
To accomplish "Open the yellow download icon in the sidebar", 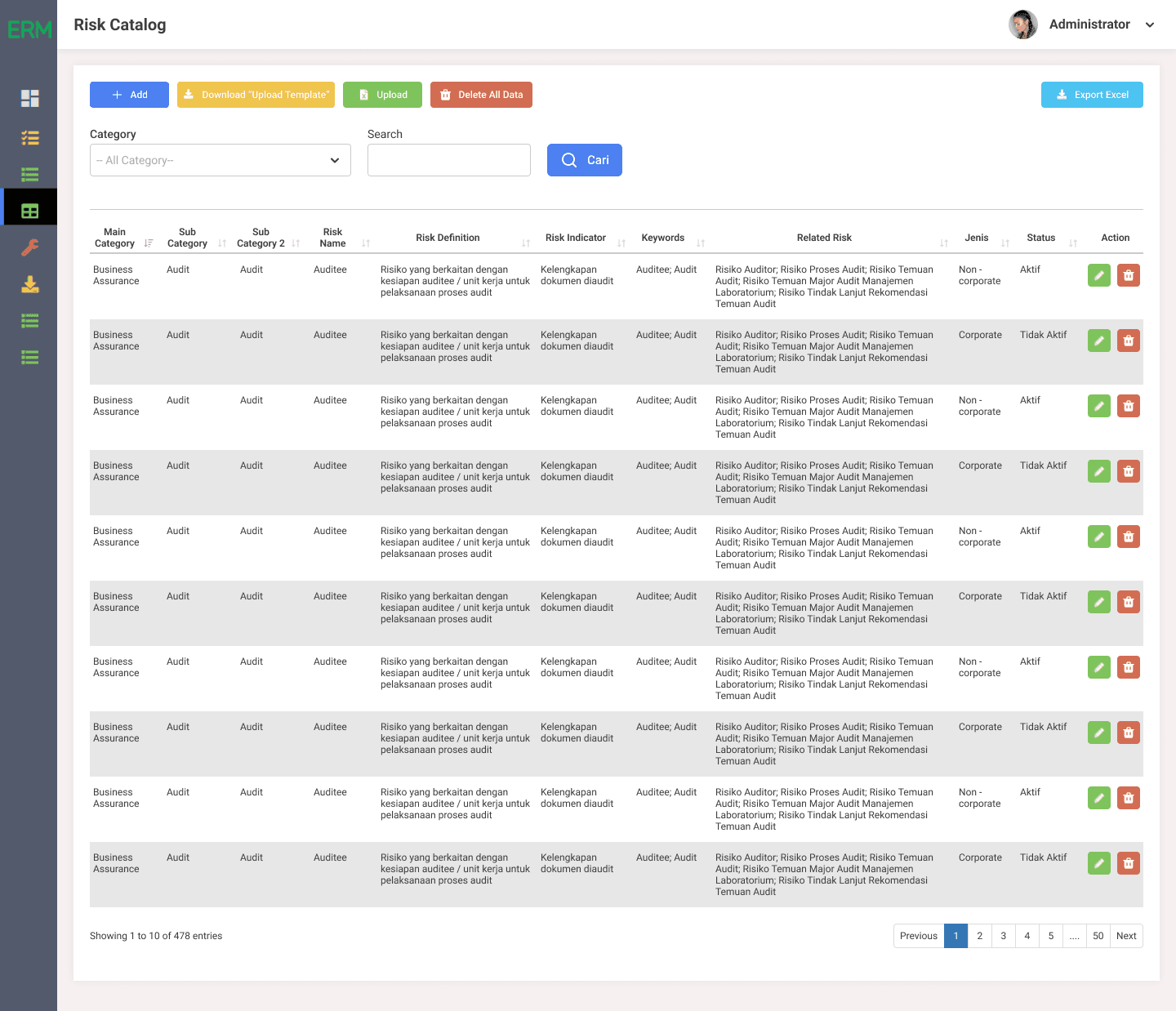I will (x=30, y=284).
